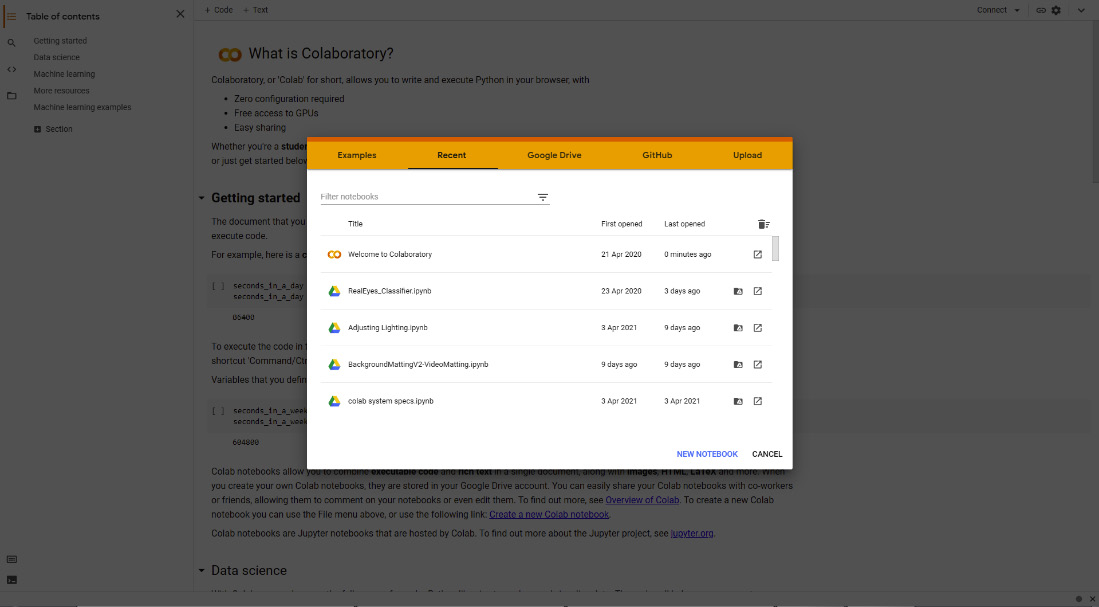Screen dimensions: 1099x607
Task: Visit the jupyter.org link
Action: pyautogui.click(x=692, y=533)
